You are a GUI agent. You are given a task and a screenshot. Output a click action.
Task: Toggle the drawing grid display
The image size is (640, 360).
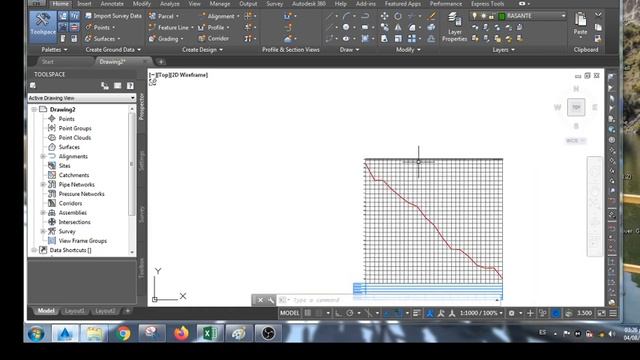[x=308, y=313]
